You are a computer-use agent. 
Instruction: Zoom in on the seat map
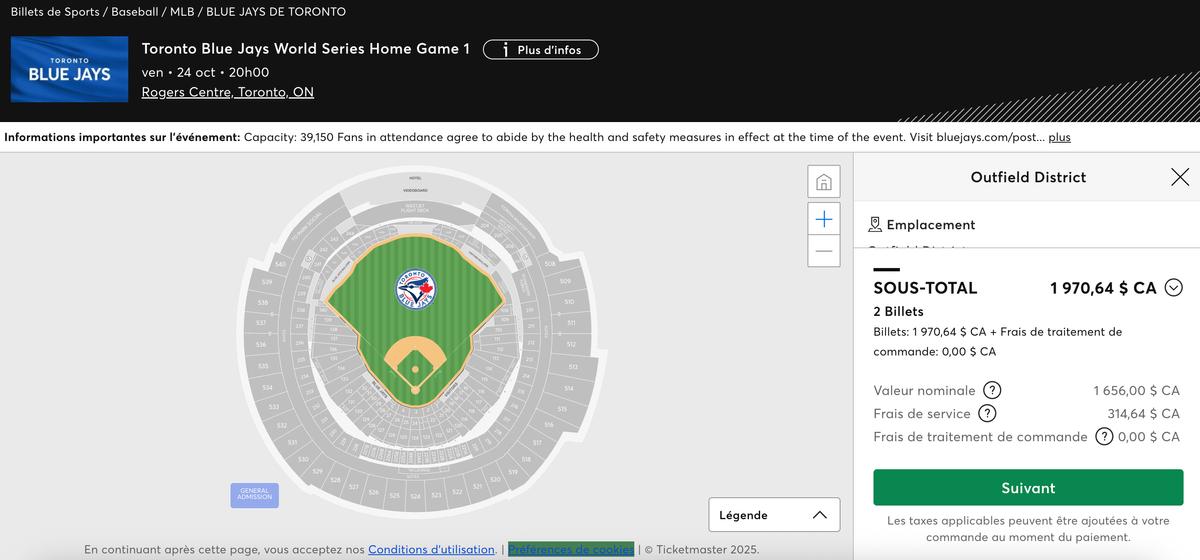pyautogui.click(x=823, y=219)
